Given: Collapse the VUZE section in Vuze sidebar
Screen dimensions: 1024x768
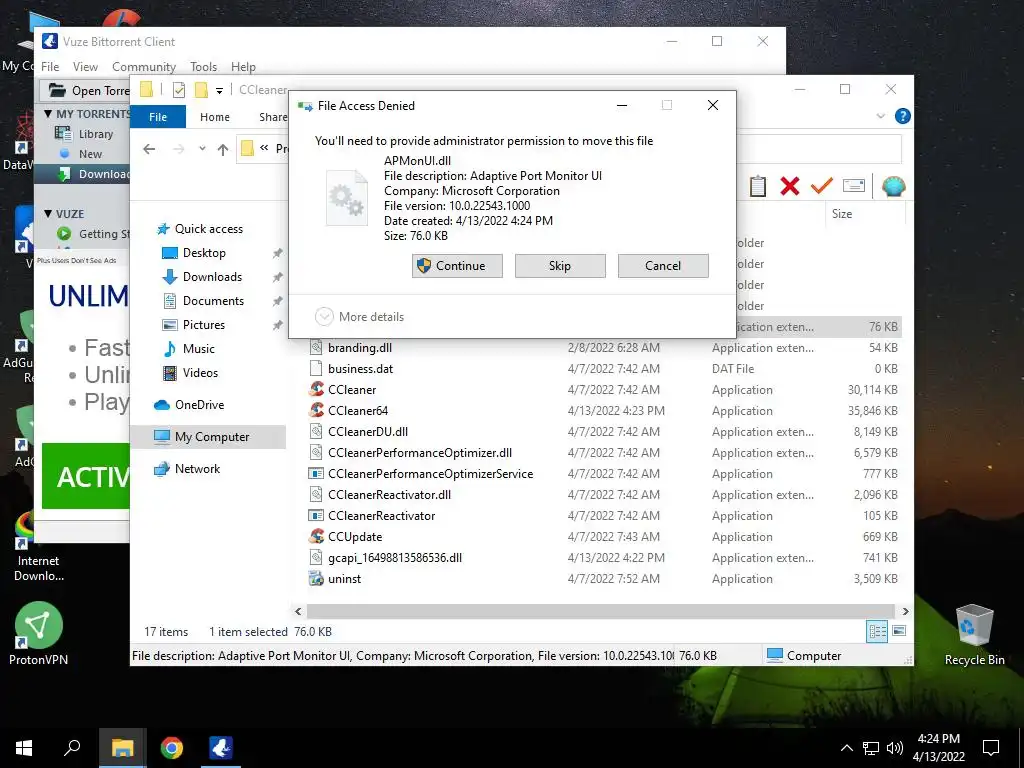Looking at the screenshot, I should [48, 214].
